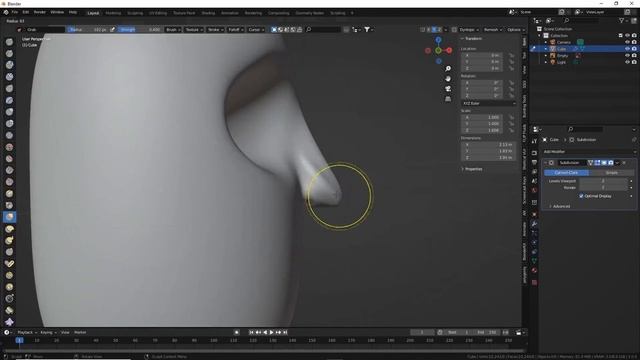
Task: Open the Texture properties tab
Action: 534,282
